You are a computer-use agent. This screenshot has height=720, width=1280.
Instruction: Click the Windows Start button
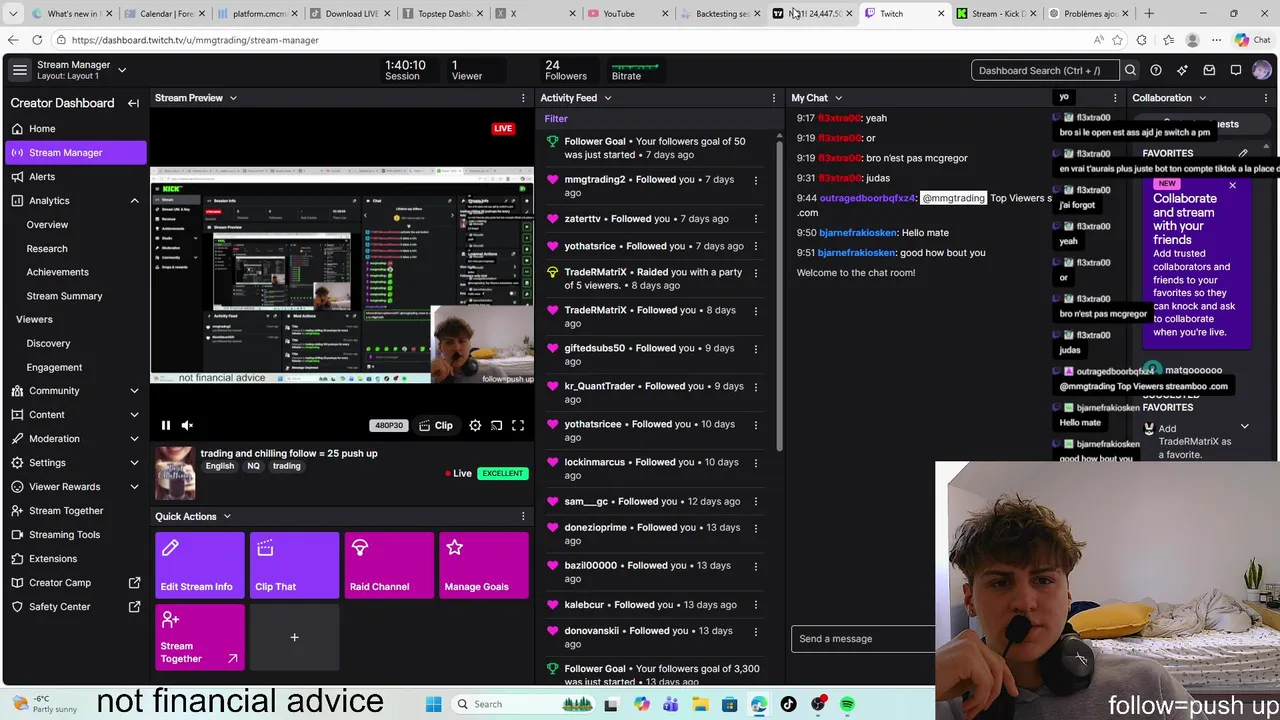(434, 704)
